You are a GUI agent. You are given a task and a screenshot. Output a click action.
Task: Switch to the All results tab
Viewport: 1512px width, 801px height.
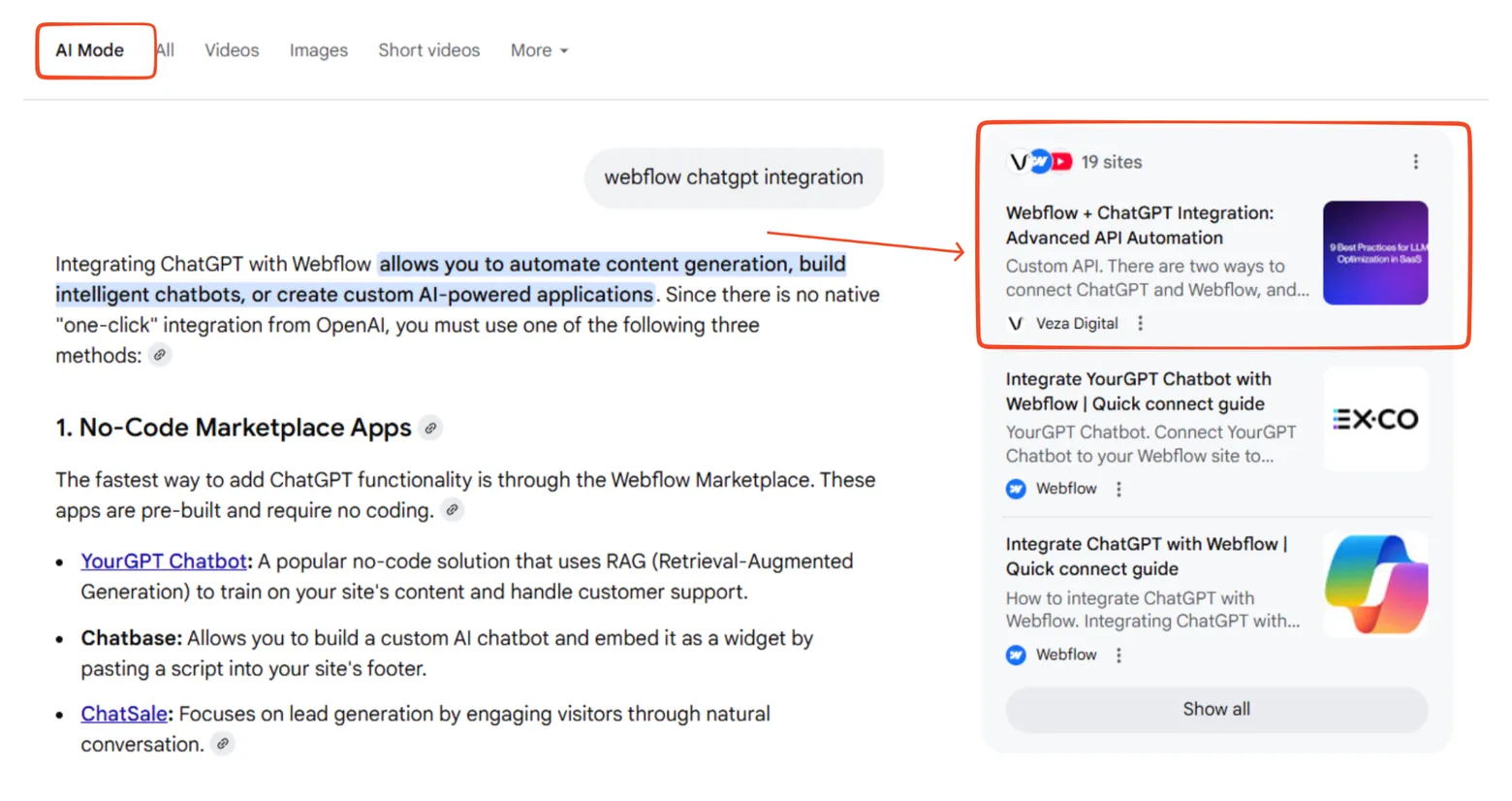[166, 50]
